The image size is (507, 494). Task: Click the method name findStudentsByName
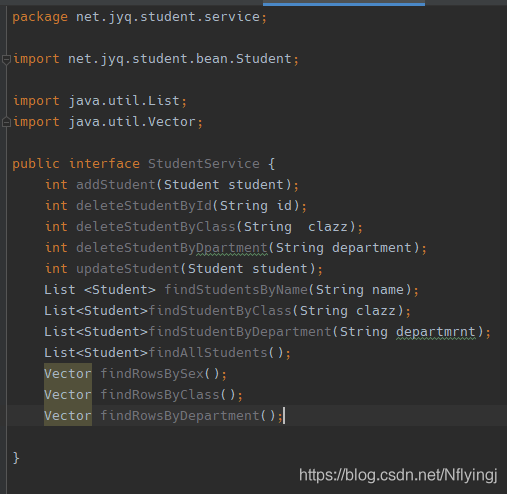236,290
